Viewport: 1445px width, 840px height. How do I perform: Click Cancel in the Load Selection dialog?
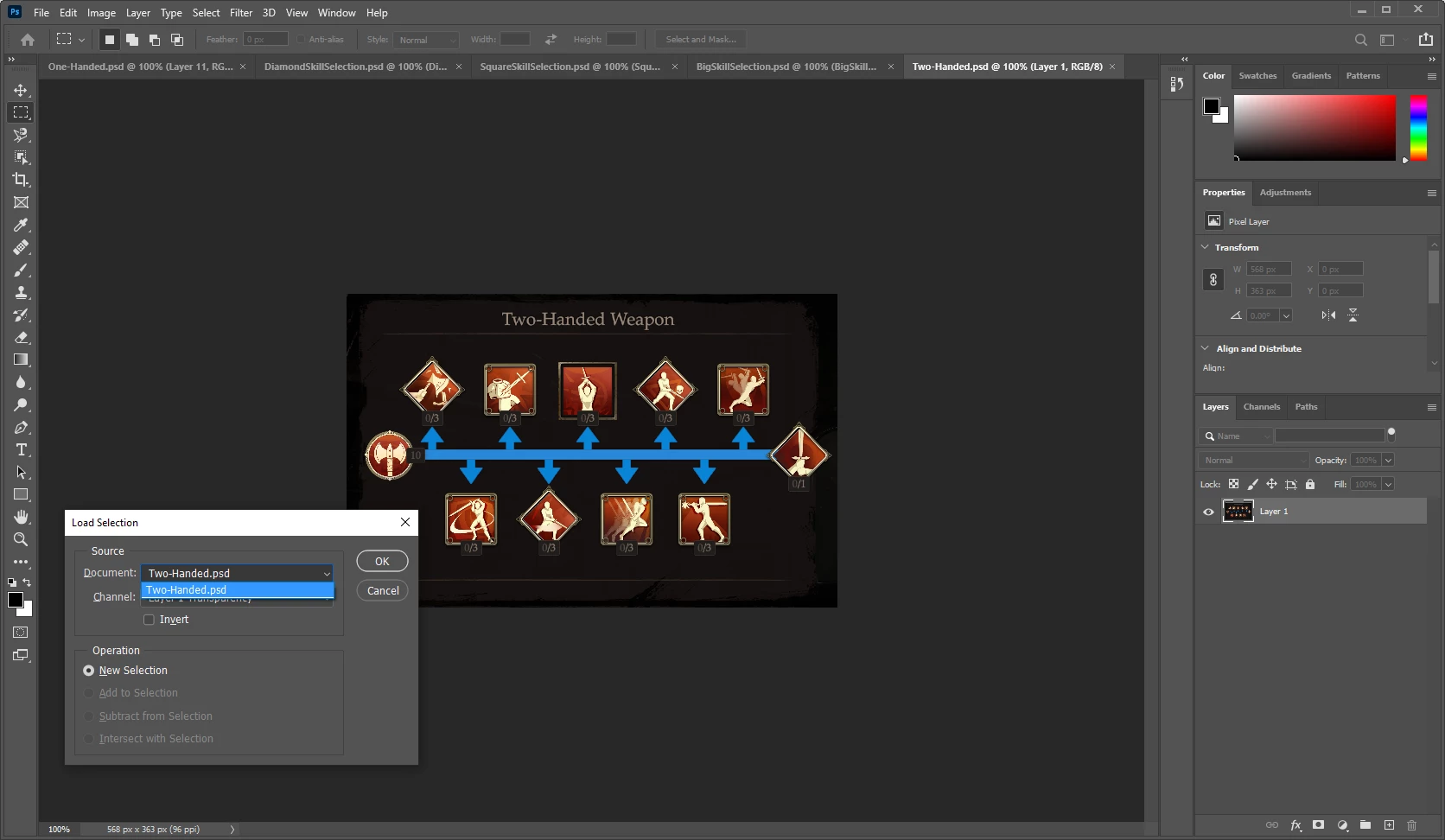[383, 591]
